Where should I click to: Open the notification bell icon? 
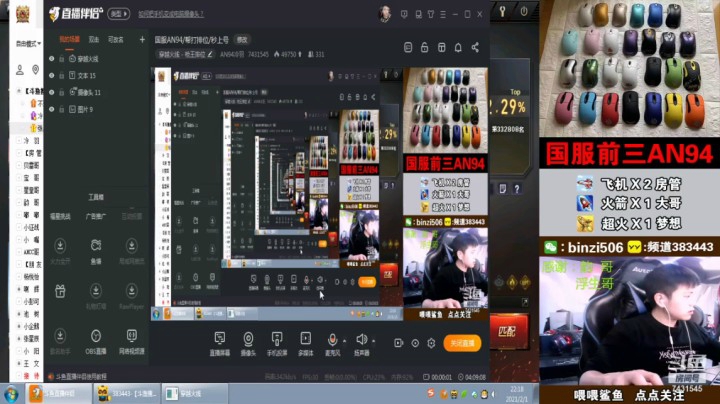coord(458,47)
